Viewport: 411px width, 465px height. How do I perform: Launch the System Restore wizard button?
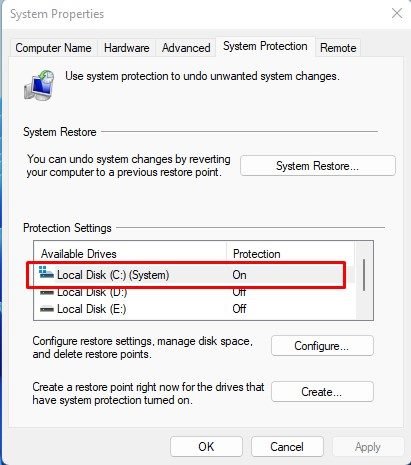click(x=318, y=166)
